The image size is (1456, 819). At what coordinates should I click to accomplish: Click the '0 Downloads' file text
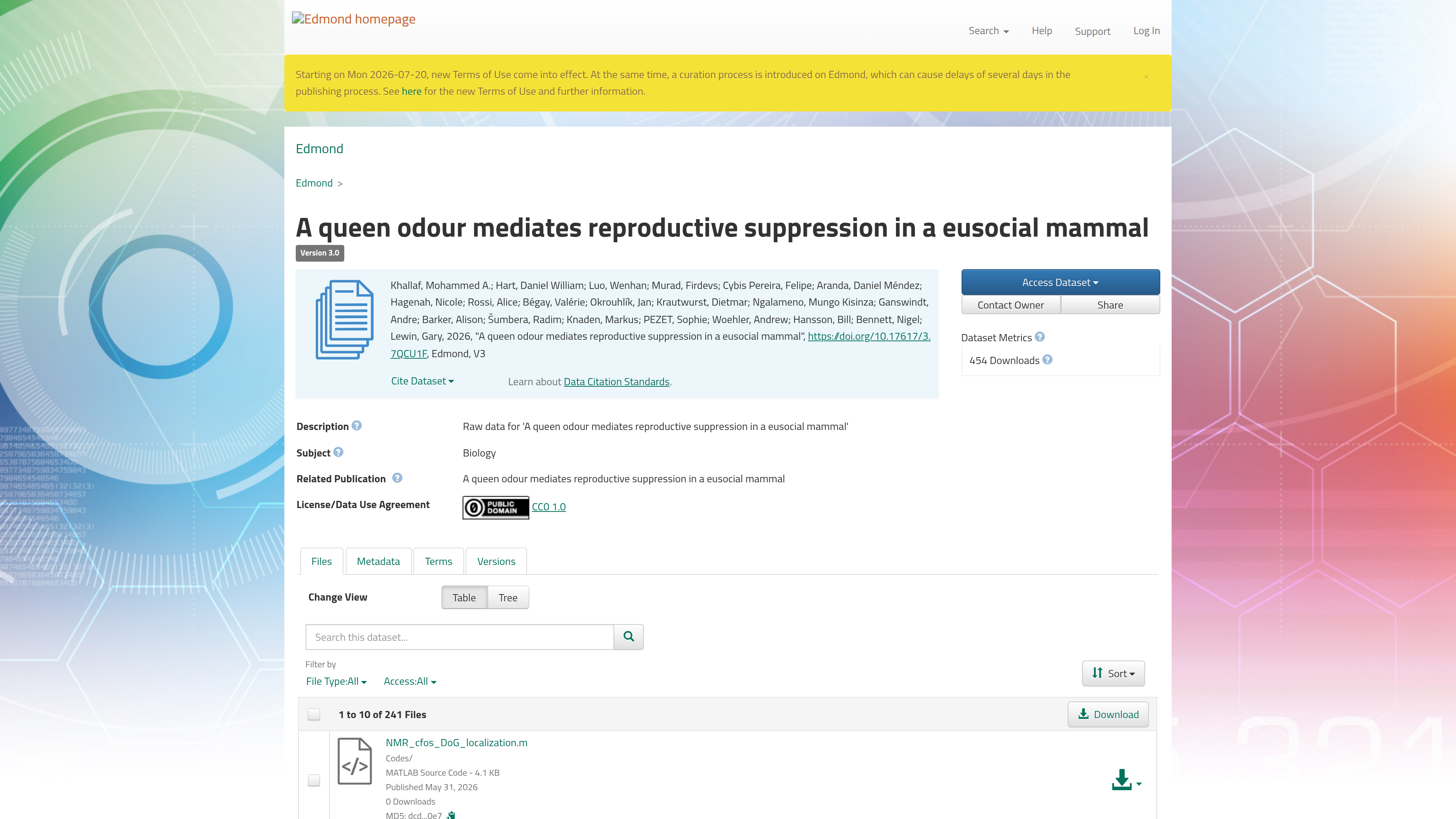point(410,802)
